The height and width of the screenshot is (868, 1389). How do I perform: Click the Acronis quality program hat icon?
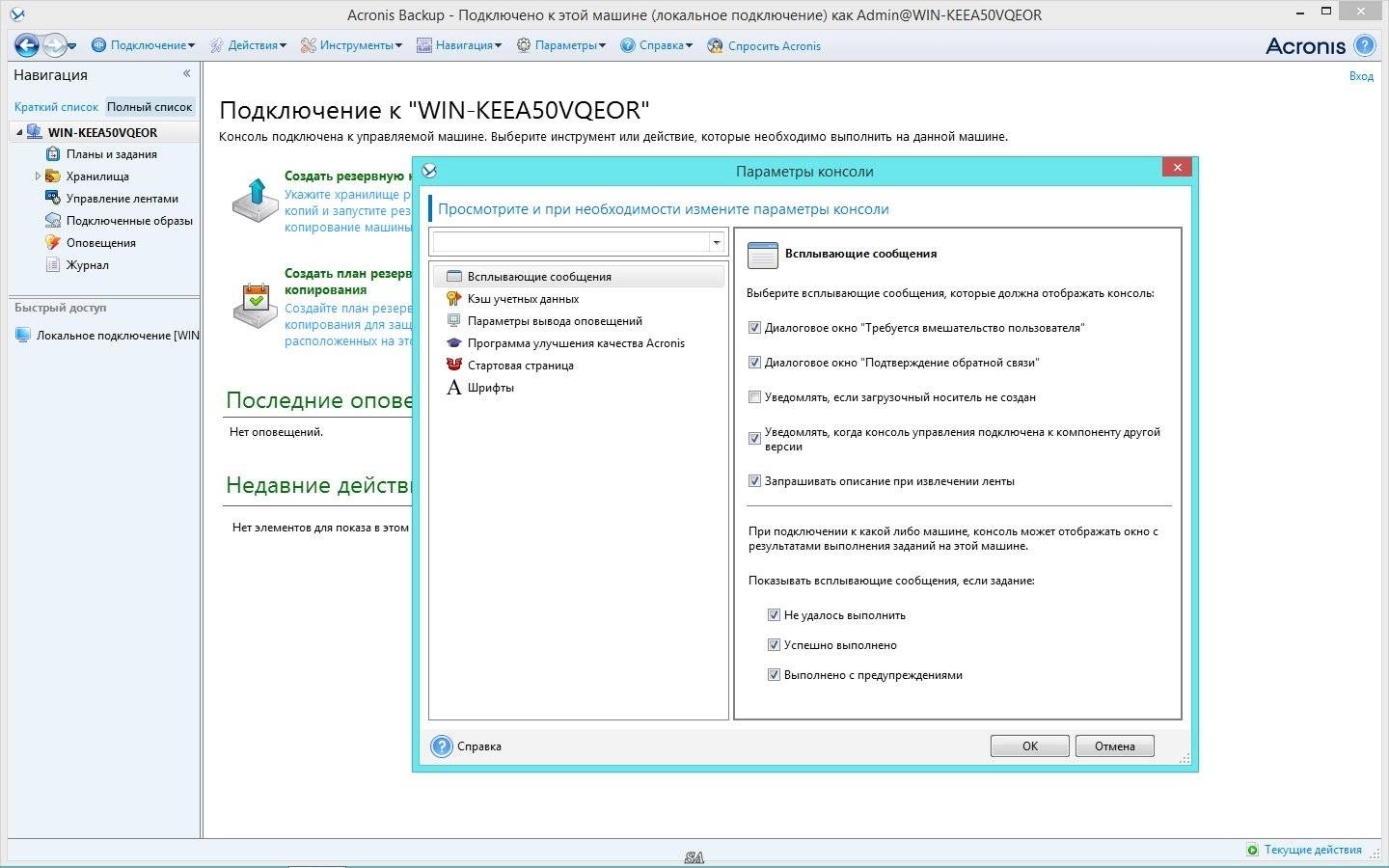454,342
